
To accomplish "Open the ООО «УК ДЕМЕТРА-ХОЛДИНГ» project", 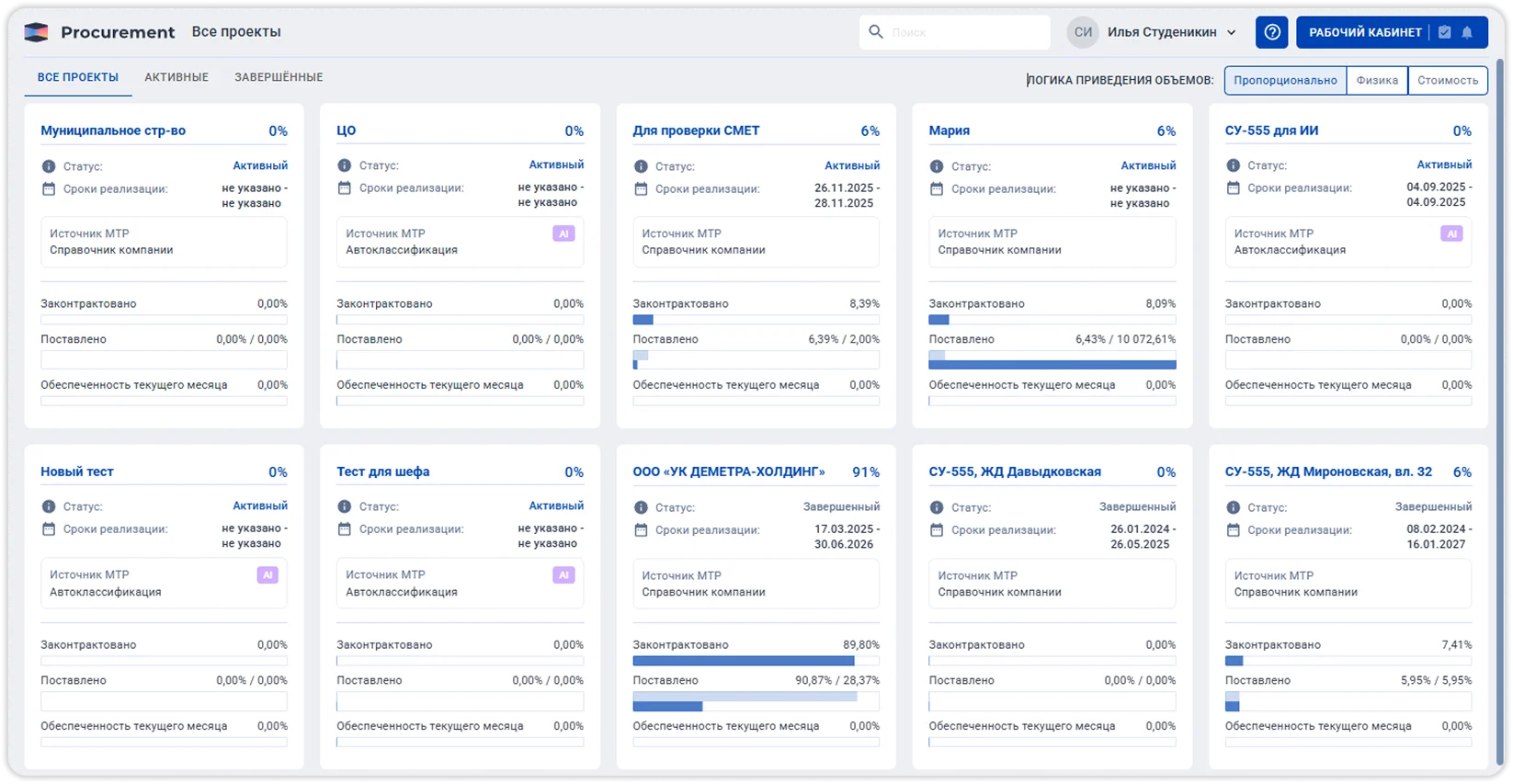I will (728, 472).
